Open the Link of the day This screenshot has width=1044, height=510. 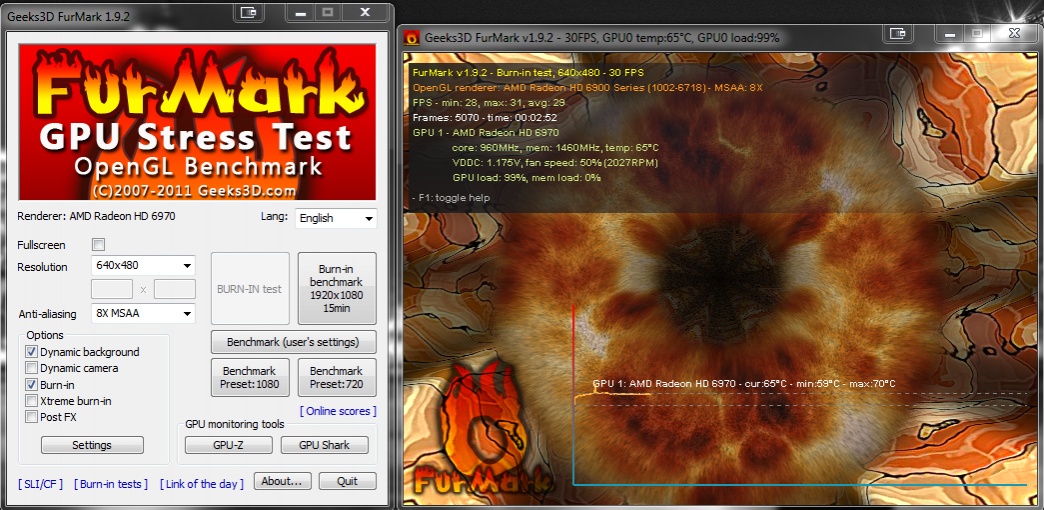coord(202,484)
